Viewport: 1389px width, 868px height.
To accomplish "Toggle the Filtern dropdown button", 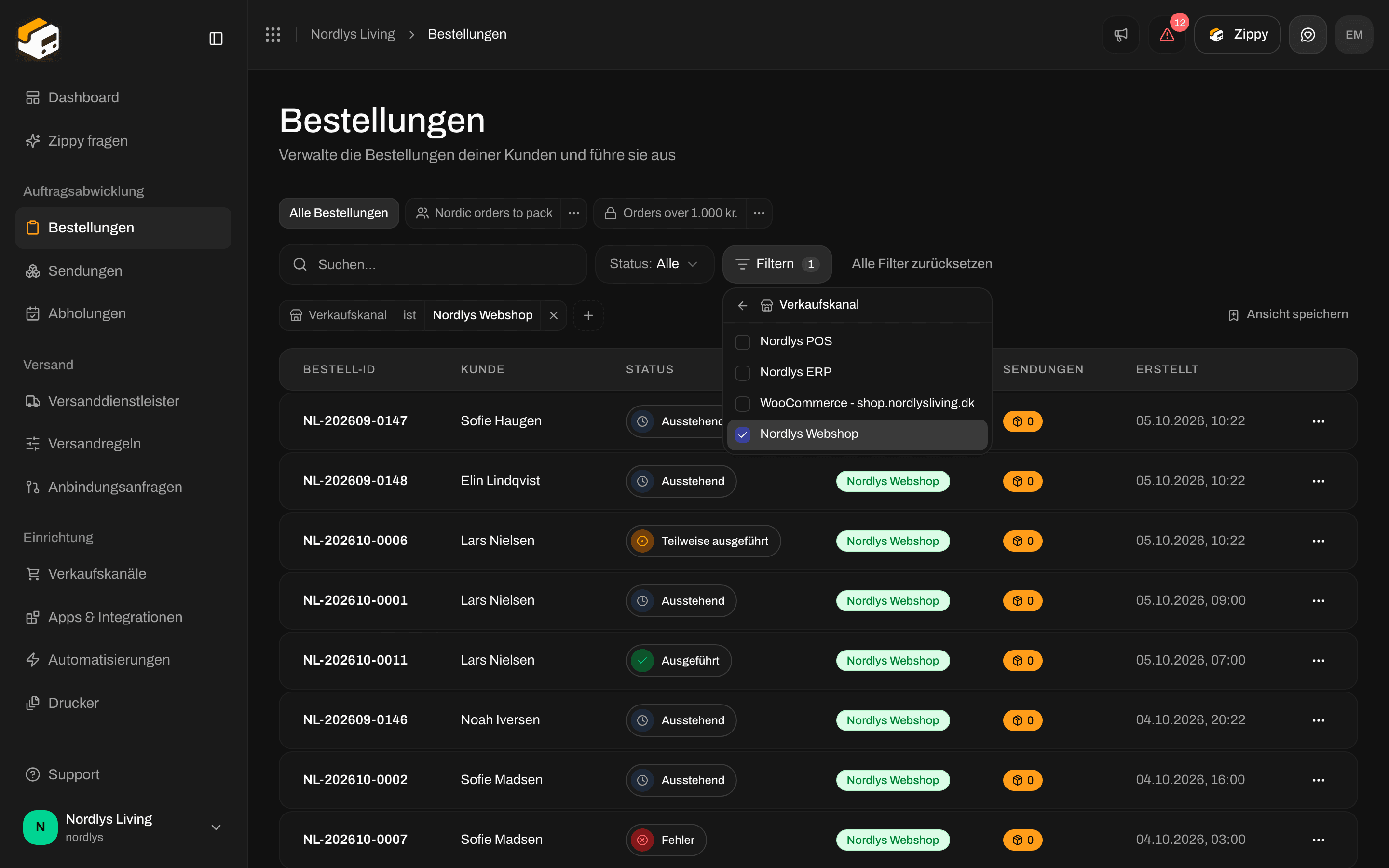I will pos(777,264).
